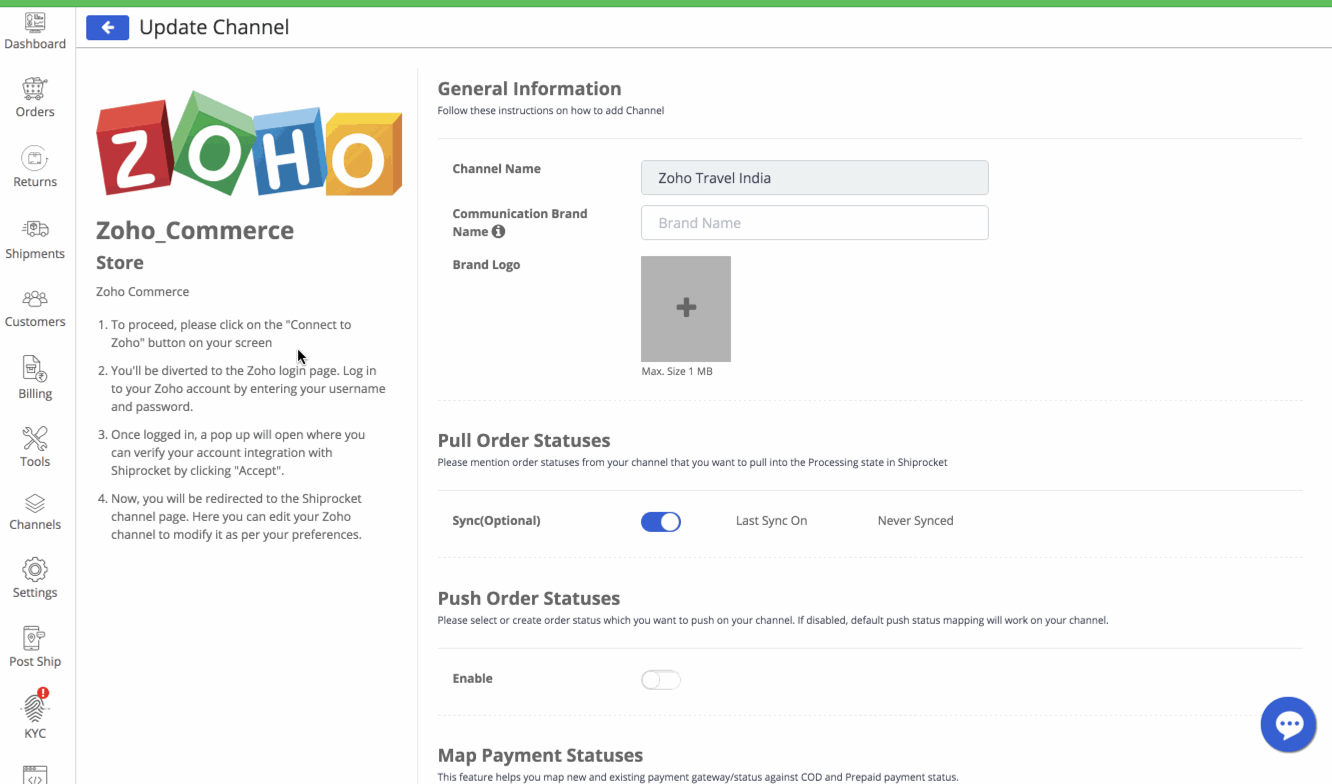1332x784 pixels.
Task: Open the Customers sidebar icon
Action: (35, 298)
